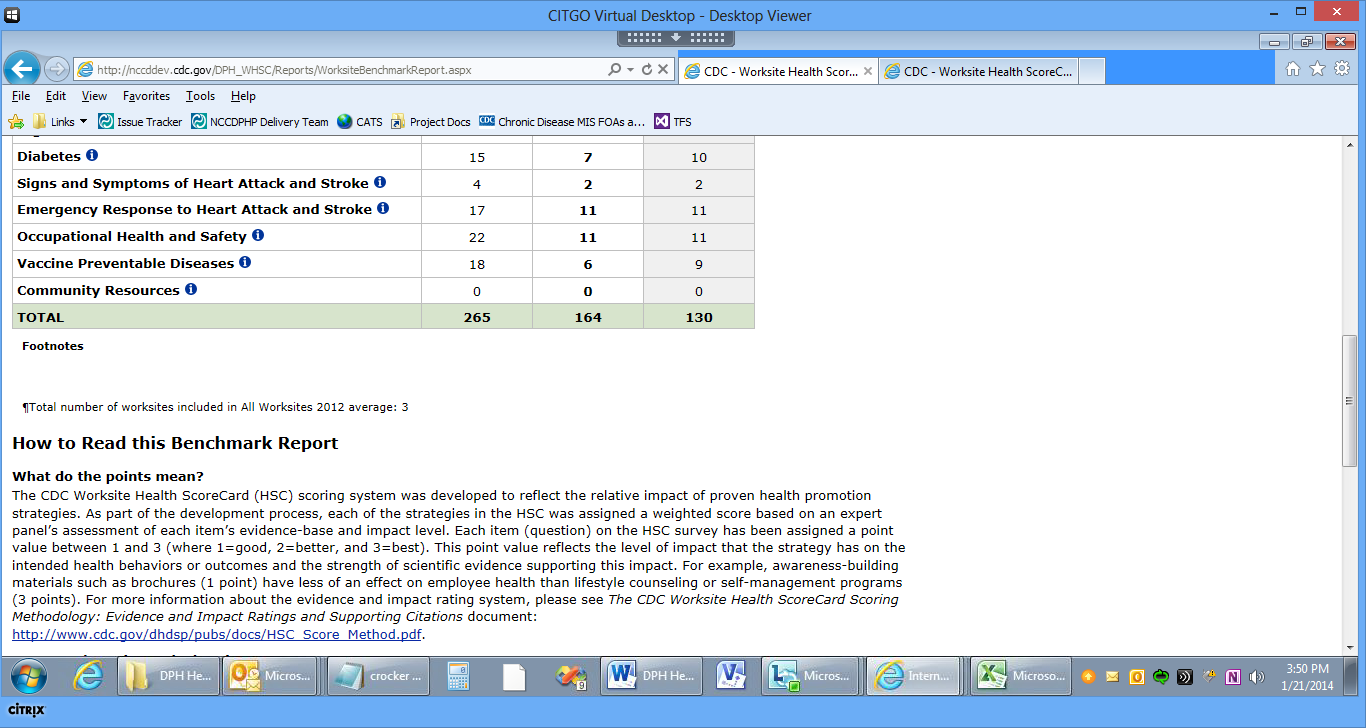
Task: Open the Issue Tracker favorite
Action: [140, 122]
